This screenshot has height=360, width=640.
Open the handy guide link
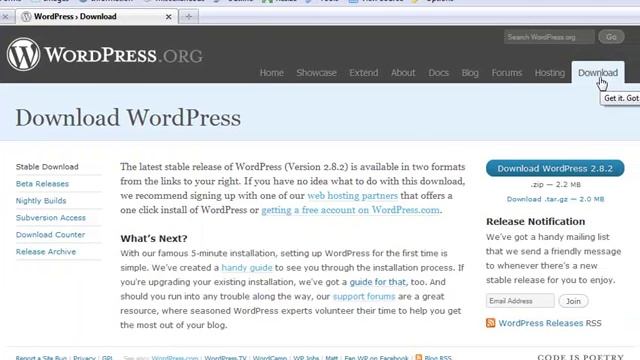coord(247,268)
